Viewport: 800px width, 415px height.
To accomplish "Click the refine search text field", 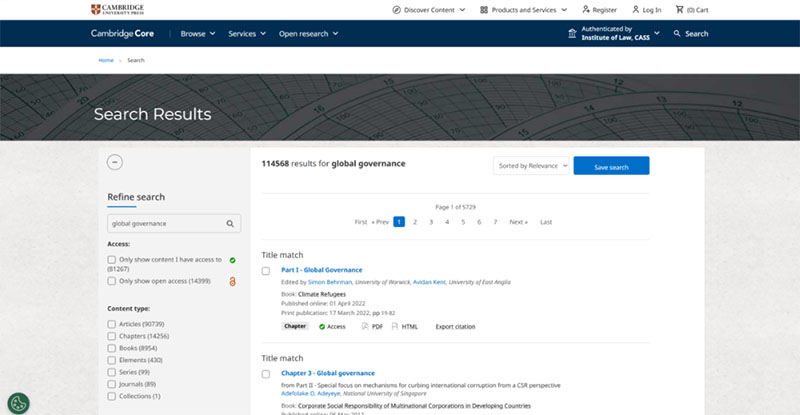I will [165, 224].
